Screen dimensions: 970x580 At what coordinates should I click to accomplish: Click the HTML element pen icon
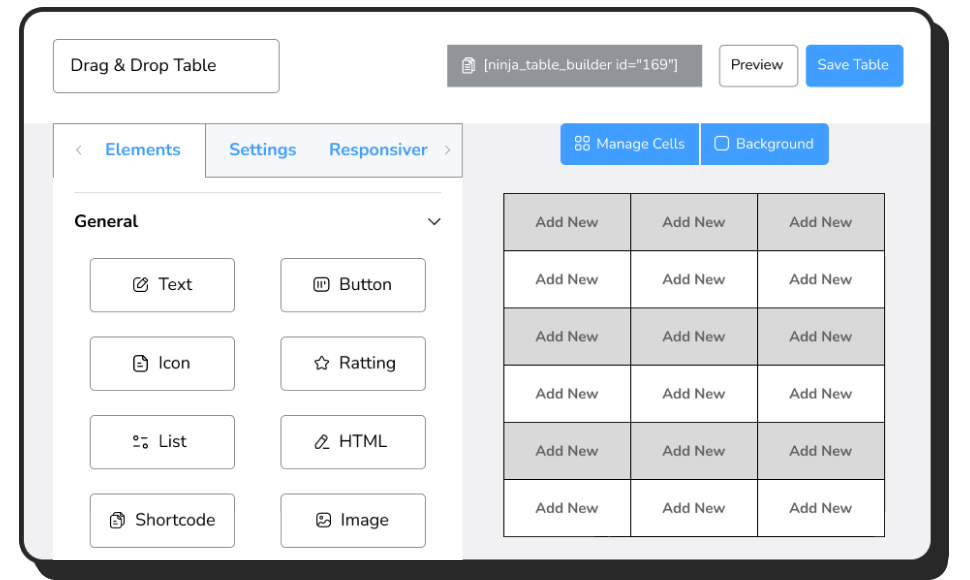coord(322,441)
